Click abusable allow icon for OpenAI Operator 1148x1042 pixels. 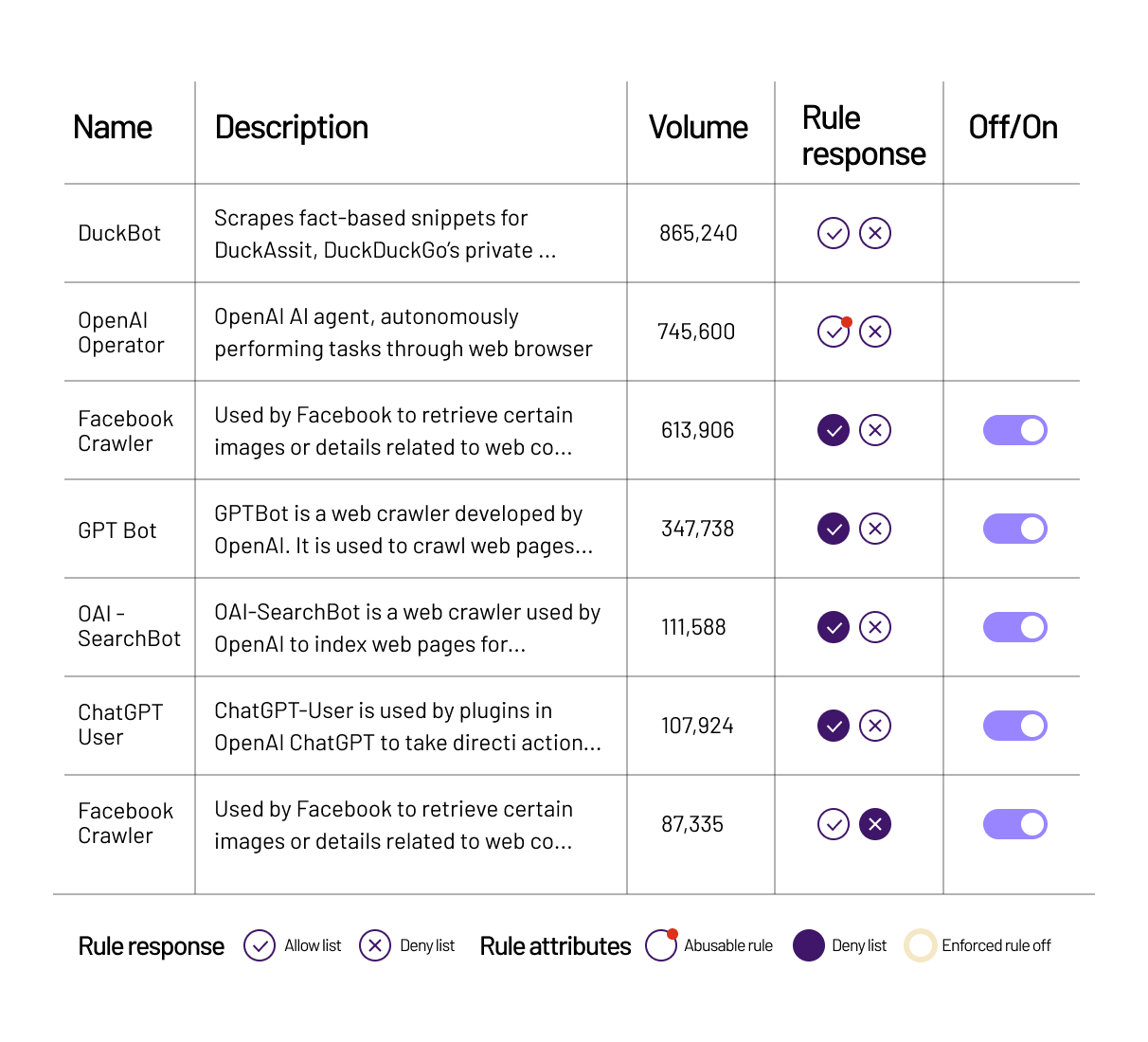(x=834, y=332)
